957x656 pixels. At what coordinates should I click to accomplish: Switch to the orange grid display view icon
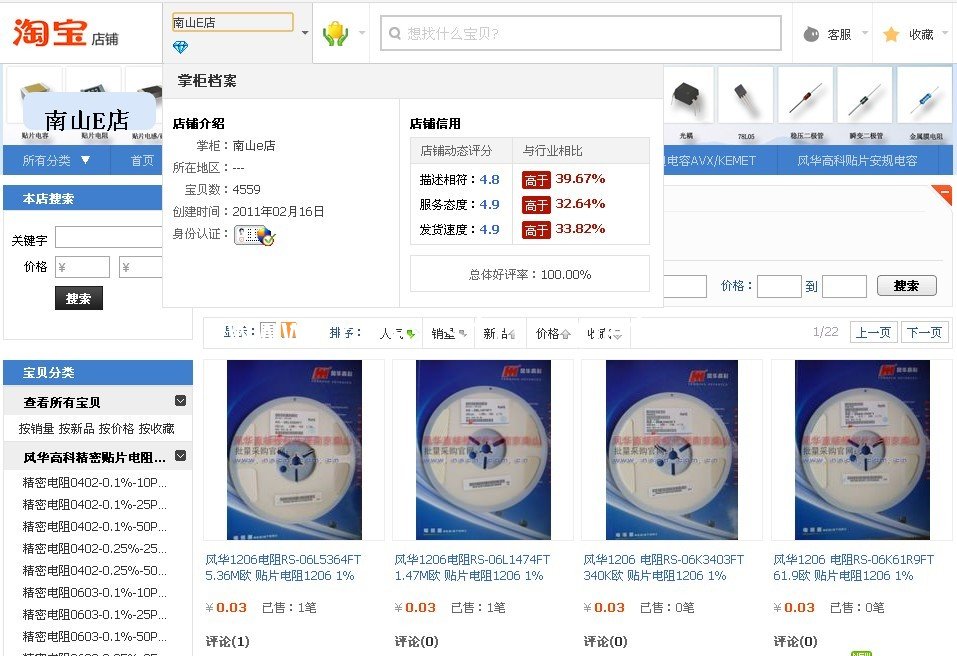[x=289, y=331]
